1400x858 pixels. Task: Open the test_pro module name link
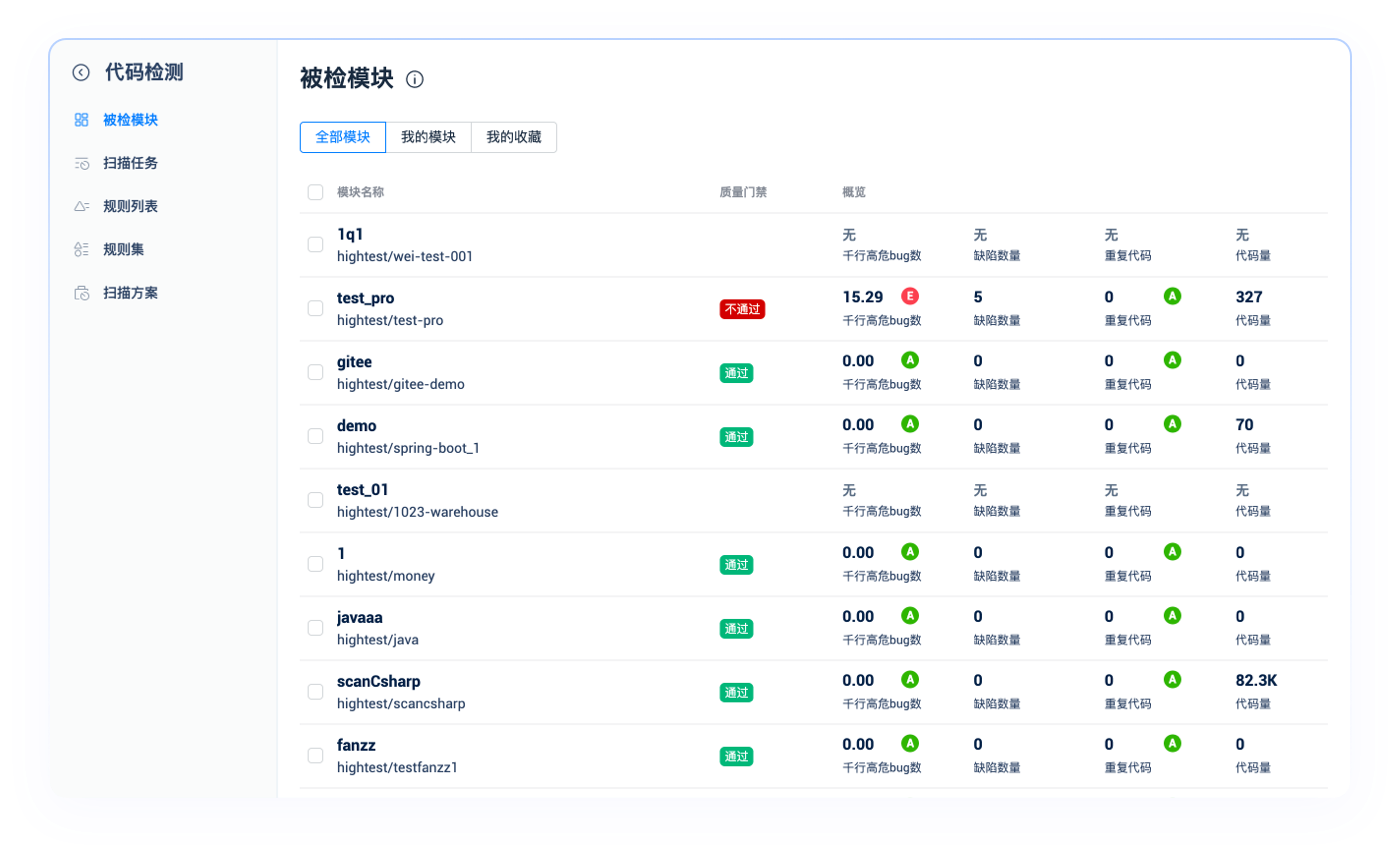point(366,298)
